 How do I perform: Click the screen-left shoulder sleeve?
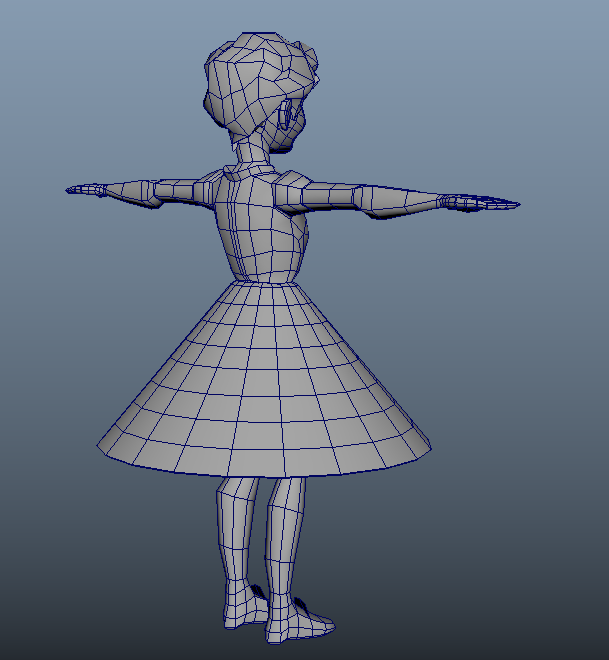tap(183, 190)
